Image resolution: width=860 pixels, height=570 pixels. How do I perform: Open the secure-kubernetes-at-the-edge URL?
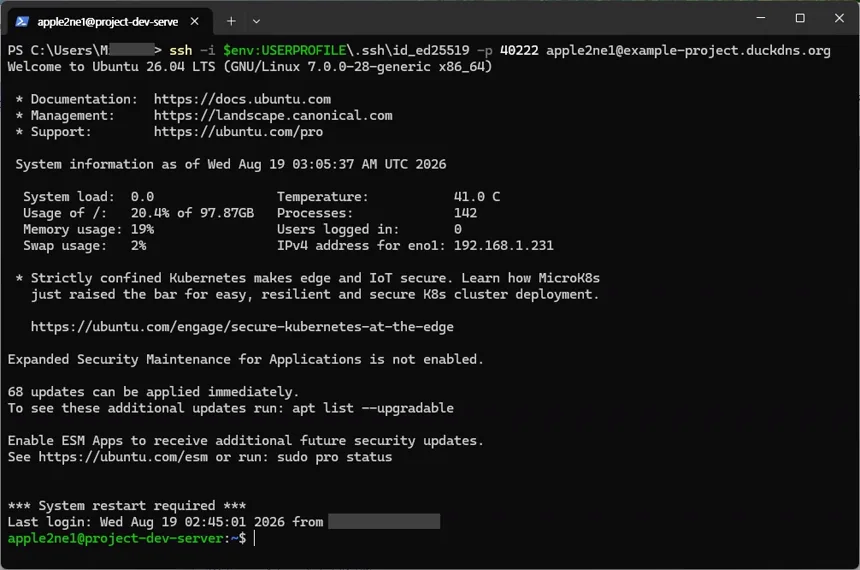(242, 327)
